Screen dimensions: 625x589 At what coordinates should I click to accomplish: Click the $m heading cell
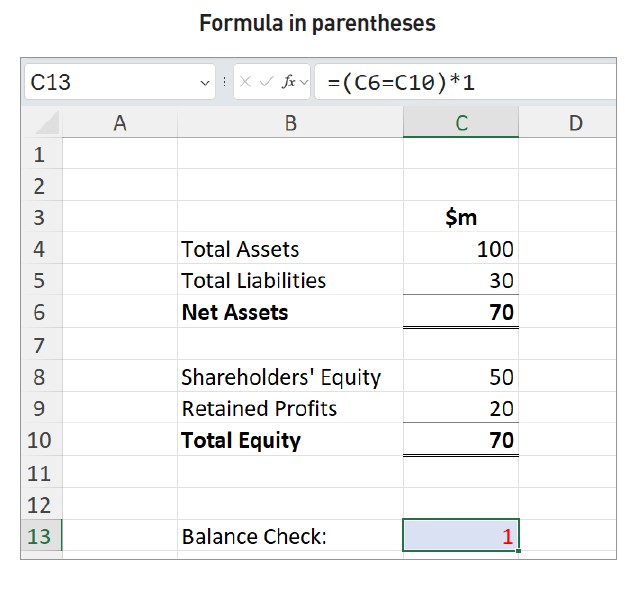[461, 216]
